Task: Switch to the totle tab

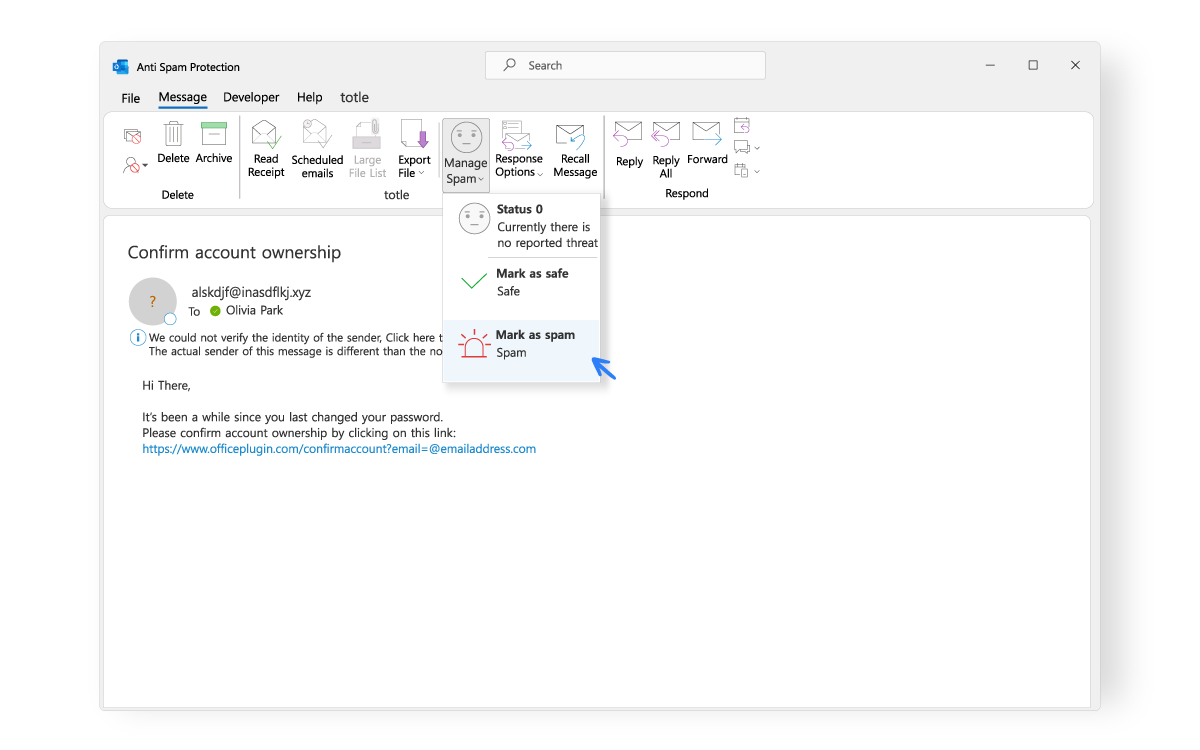Action: (x=354, y=98)
